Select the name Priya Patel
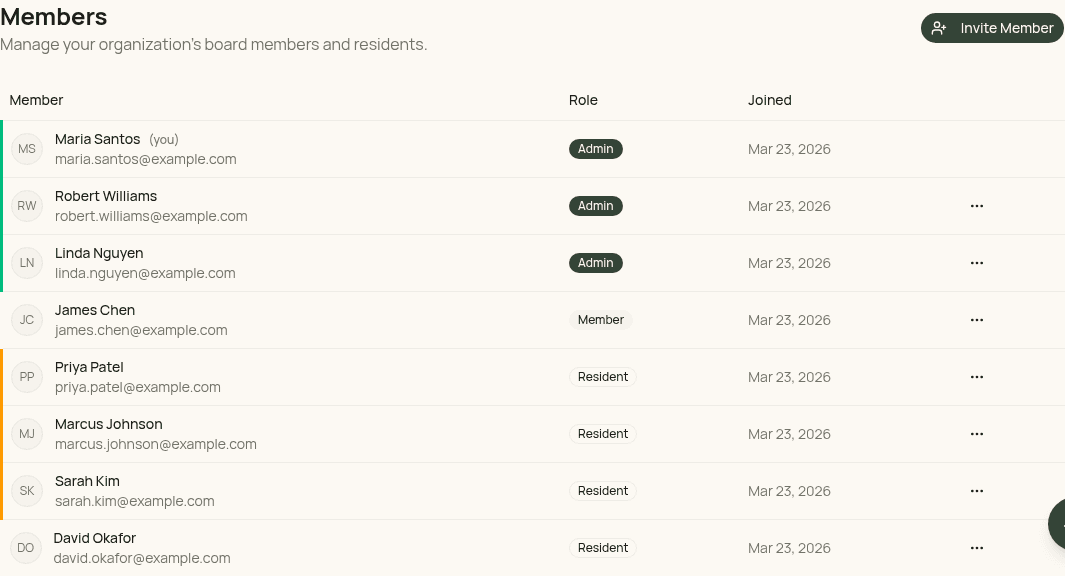Screen dimensions: 1065x576 click(89, 367)
